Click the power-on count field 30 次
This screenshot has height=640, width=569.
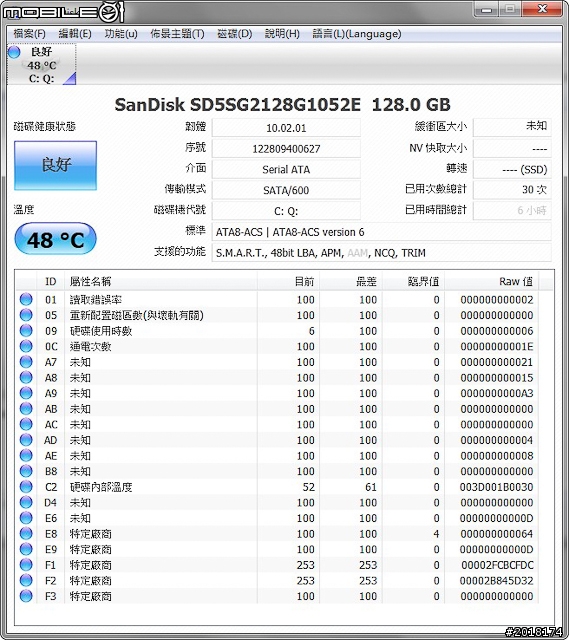click(512, 189)
